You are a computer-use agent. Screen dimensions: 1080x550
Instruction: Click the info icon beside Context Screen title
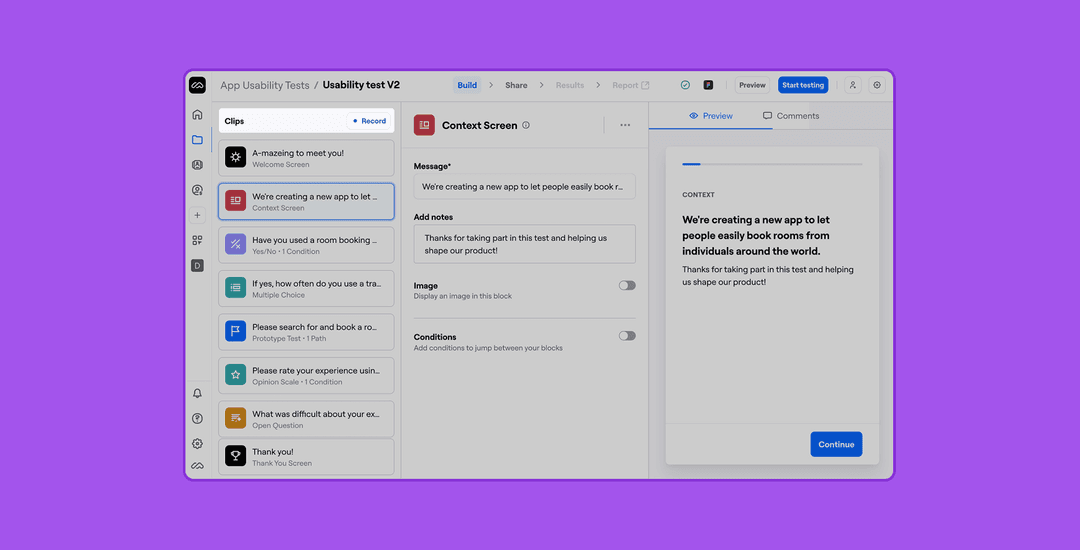[x=526, y=125]
